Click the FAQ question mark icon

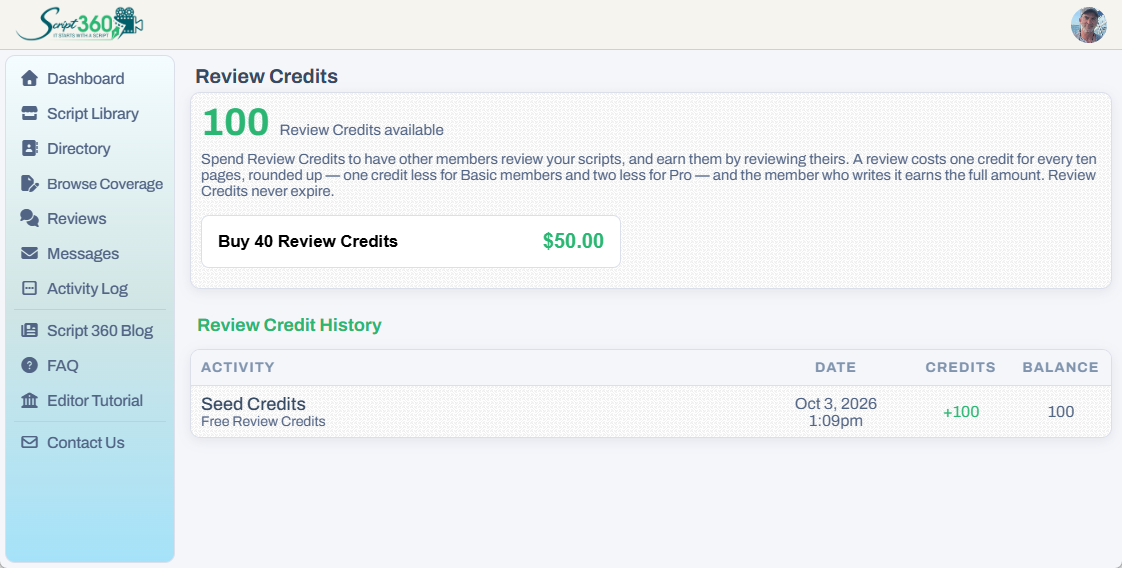point(29,366)
